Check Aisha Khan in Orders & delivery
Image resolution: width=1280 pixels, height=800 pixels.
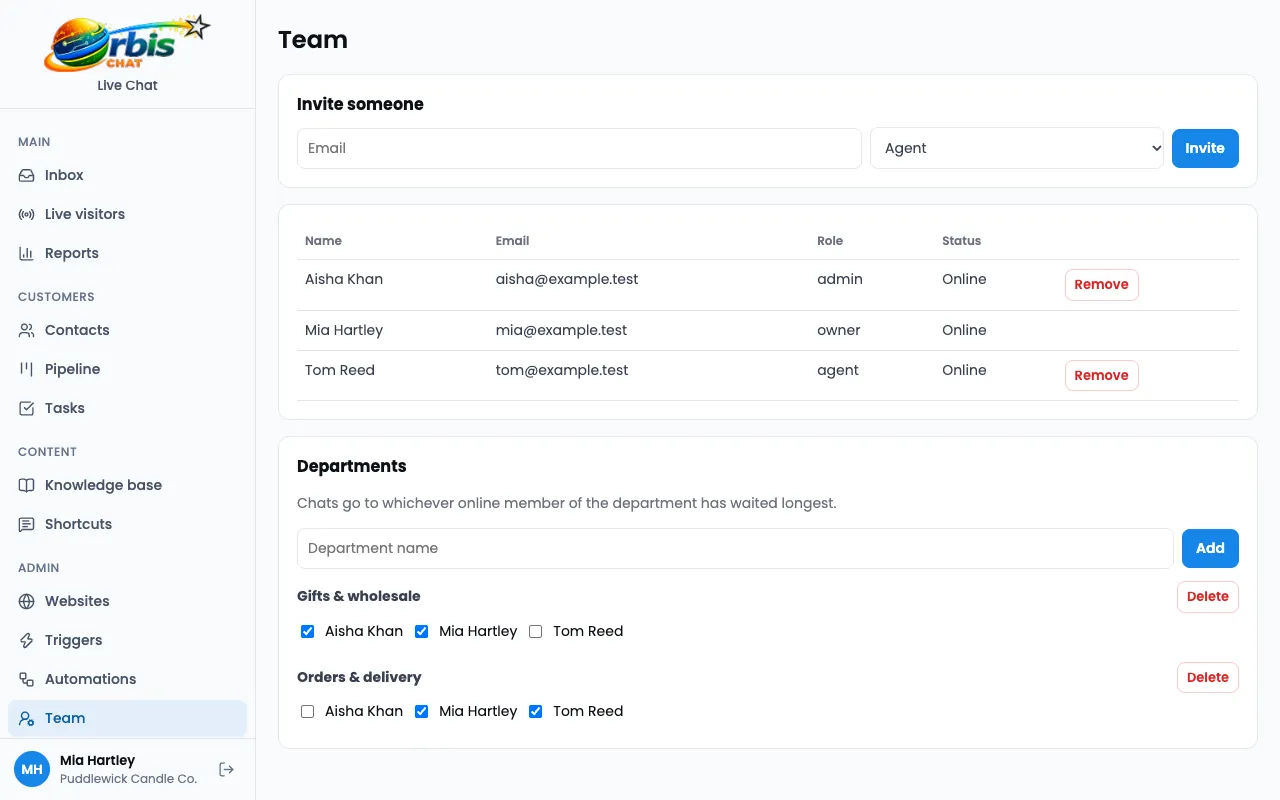[x=308, y=711]
